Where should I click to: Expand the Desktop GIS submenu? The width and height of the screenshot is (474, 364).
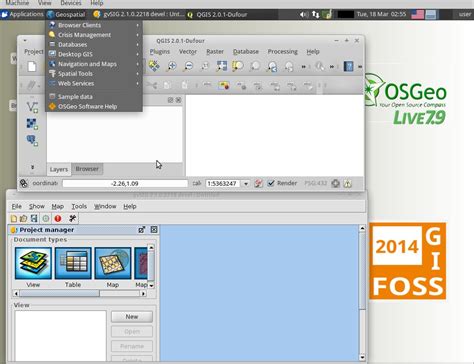click(x=94, y=54)
